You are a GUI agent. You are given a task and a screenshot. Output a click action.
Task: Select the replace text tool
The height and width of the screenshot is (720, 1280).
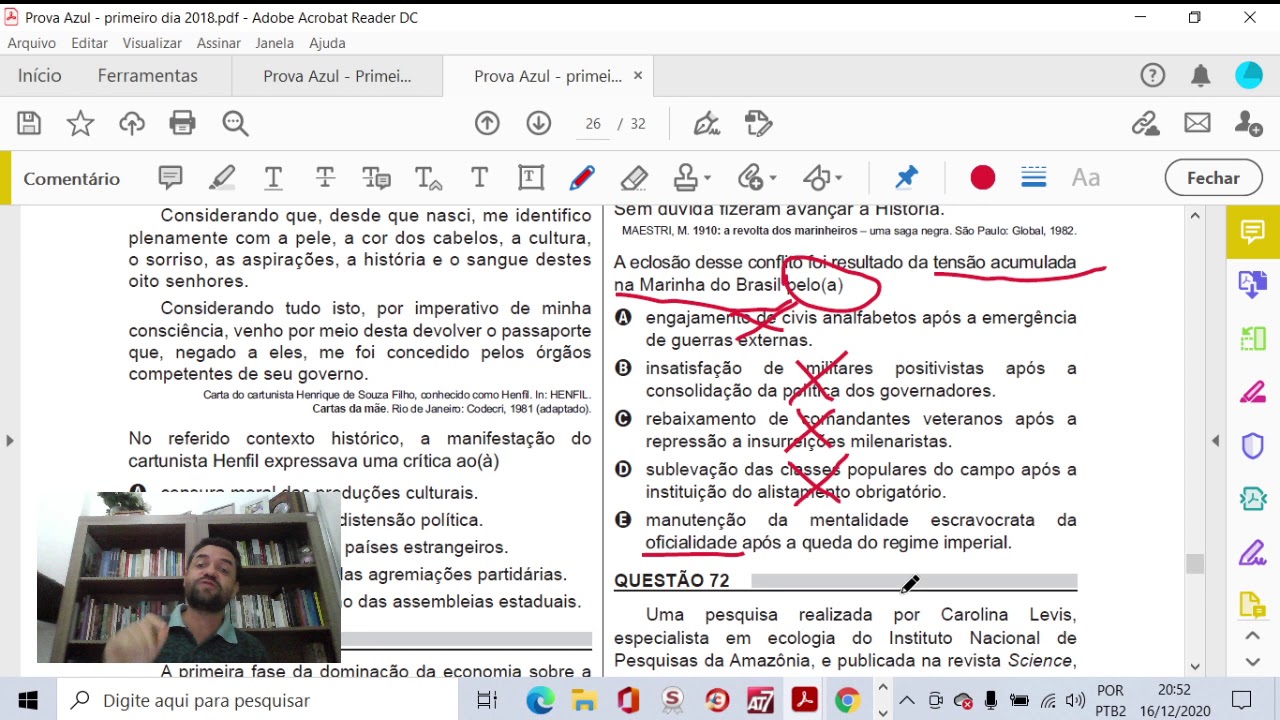(x=377, y=178)
